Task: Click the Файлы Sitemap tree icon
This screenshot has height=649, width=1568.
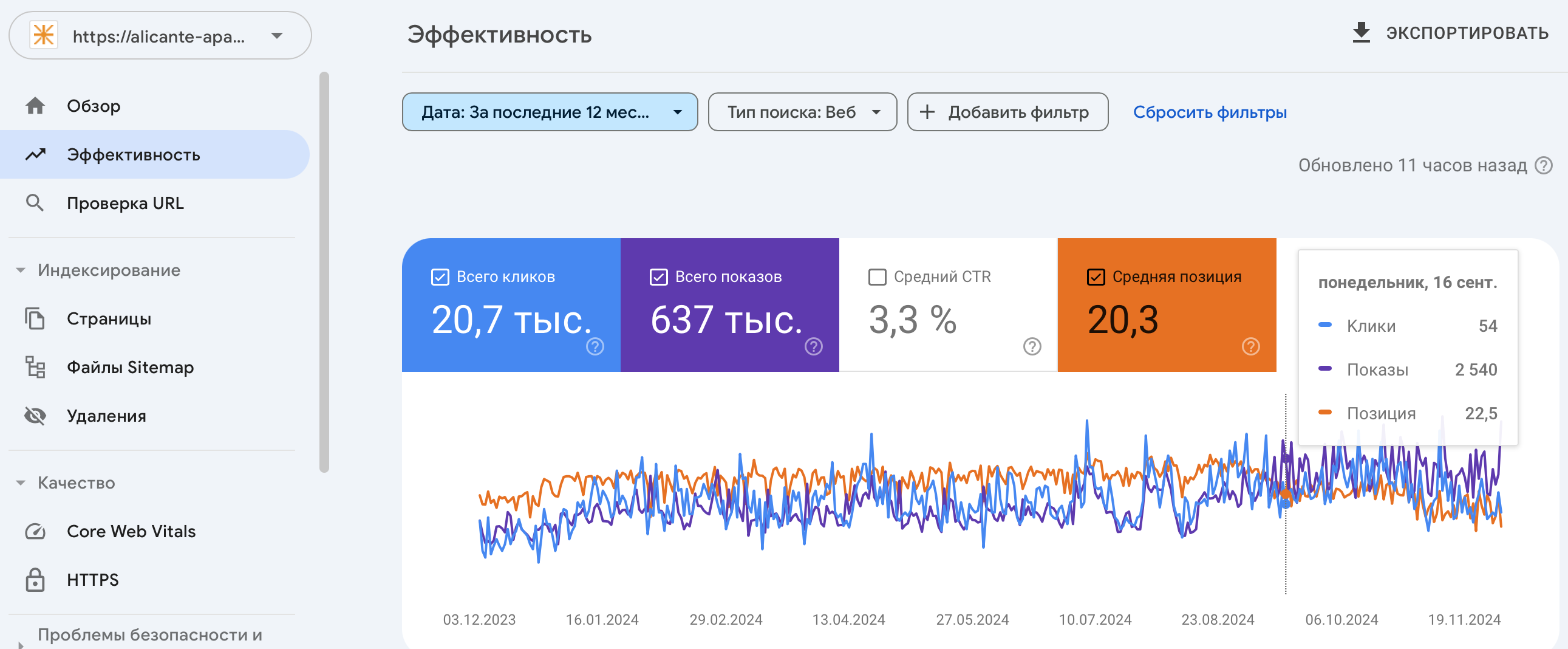Action: click(35, 367)
